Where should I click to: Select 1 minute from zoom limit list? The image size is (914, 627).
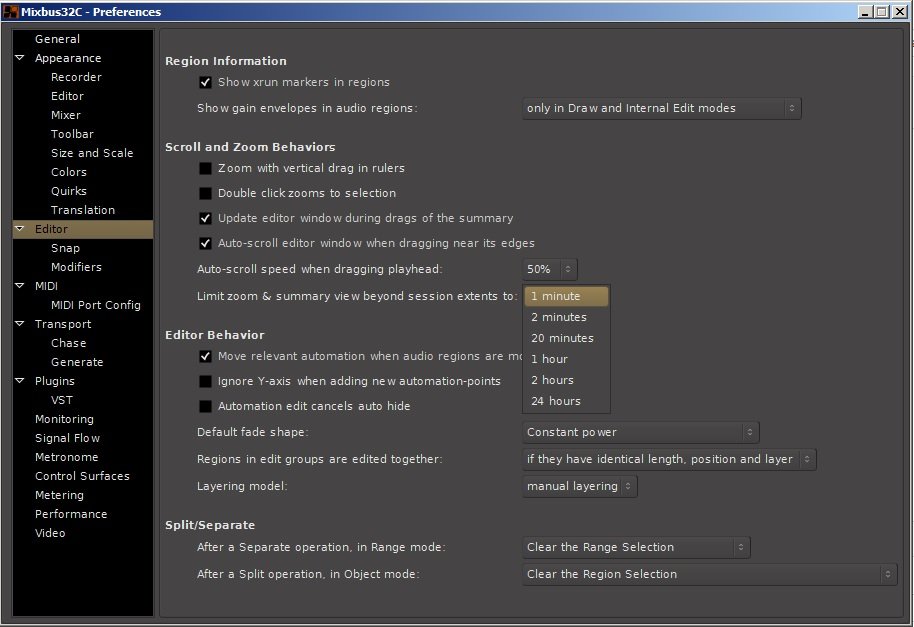566,296
